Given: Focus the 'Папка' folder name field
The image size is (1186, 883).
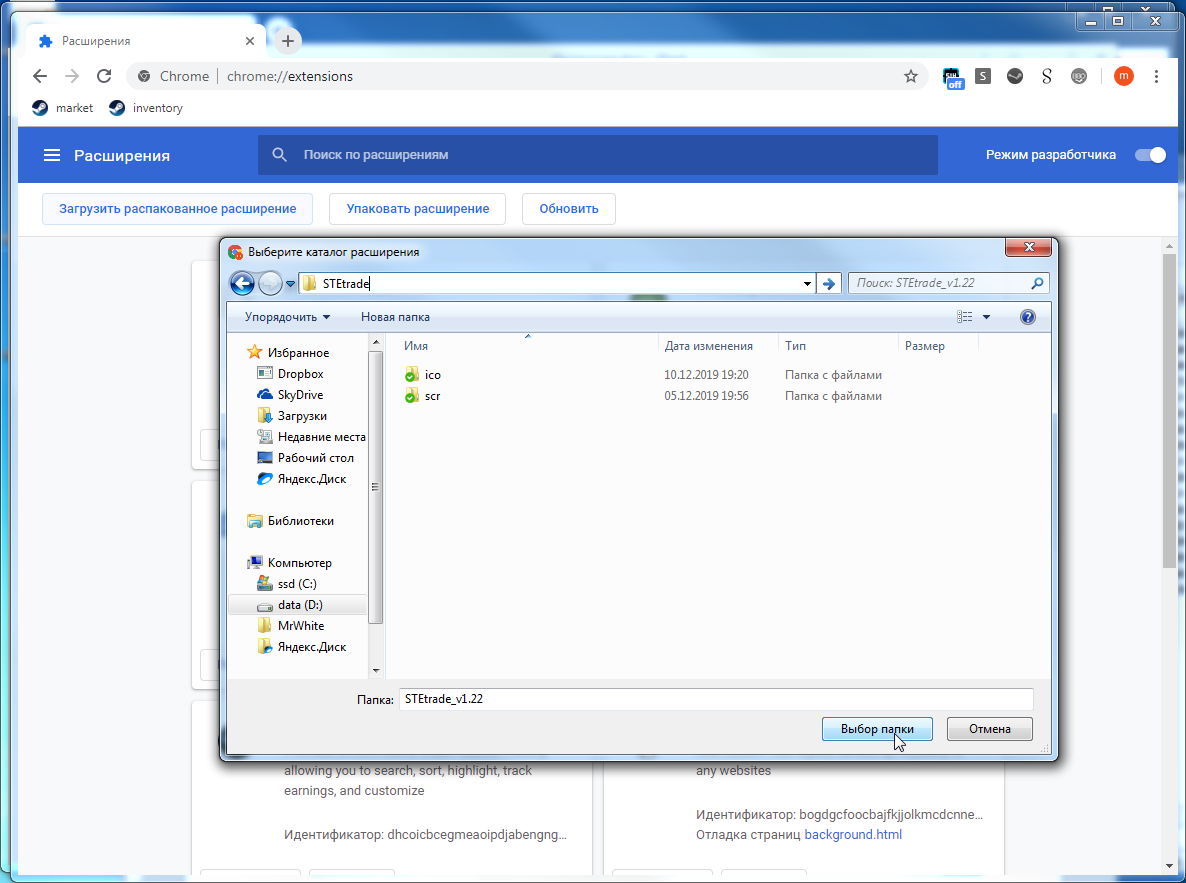Looking at the screenshot, I should pos(716,699).
